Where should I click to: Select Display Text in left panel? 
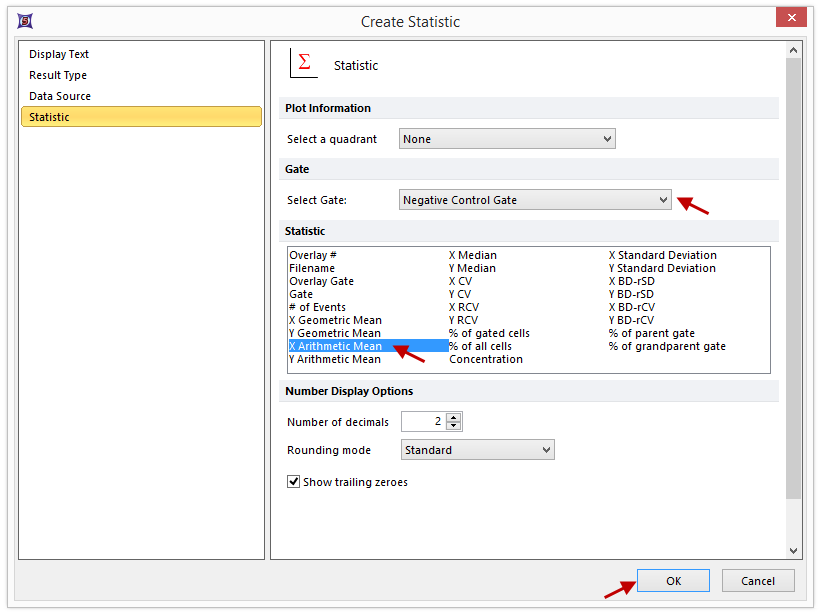point(59,54)
